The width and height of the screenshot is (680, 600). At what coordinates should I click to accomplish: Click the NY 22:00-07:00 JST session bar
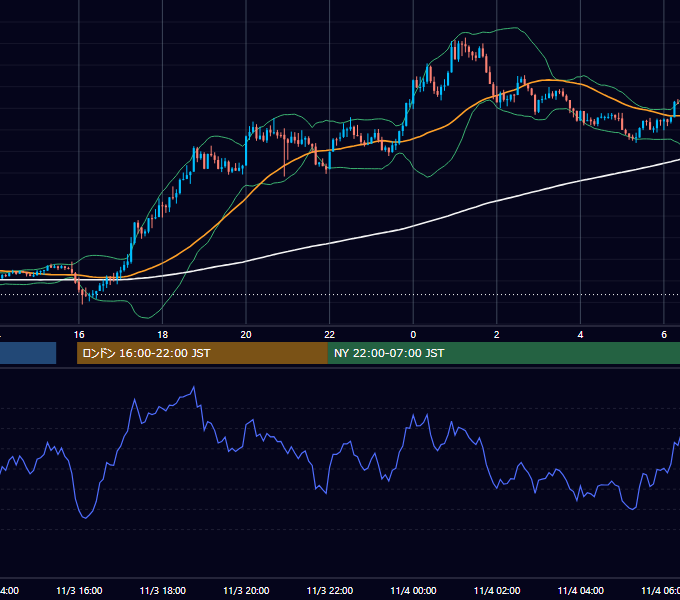click(503, 353)
